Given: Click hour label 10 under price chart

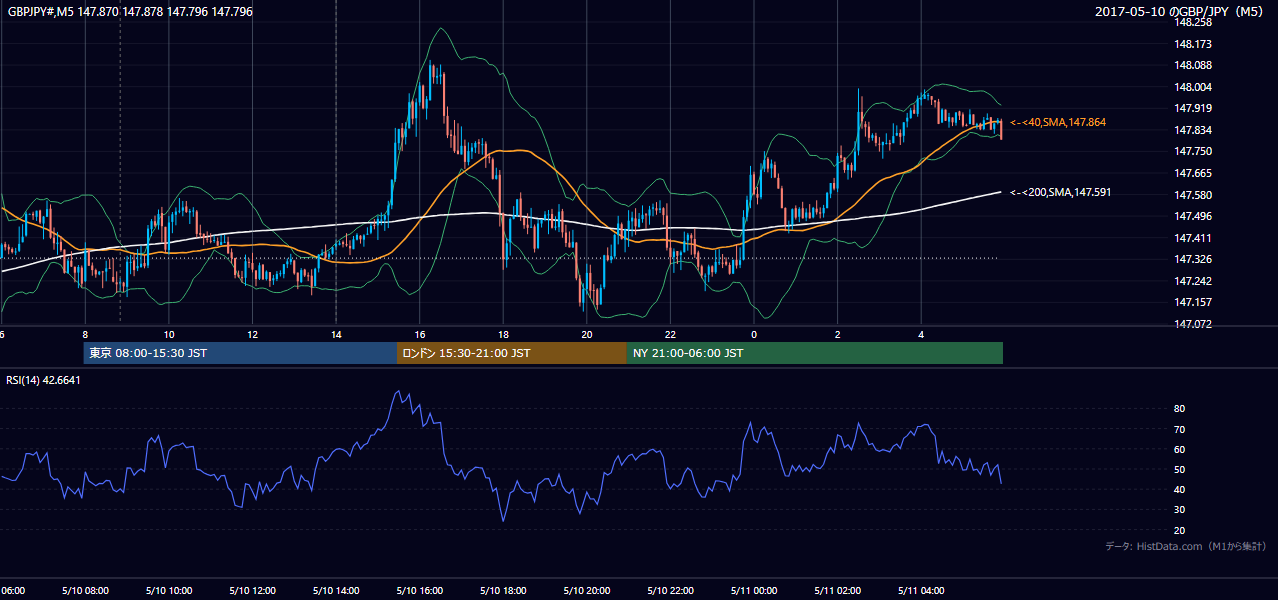Looking at the screenshot, I should [x=168, y=334].
